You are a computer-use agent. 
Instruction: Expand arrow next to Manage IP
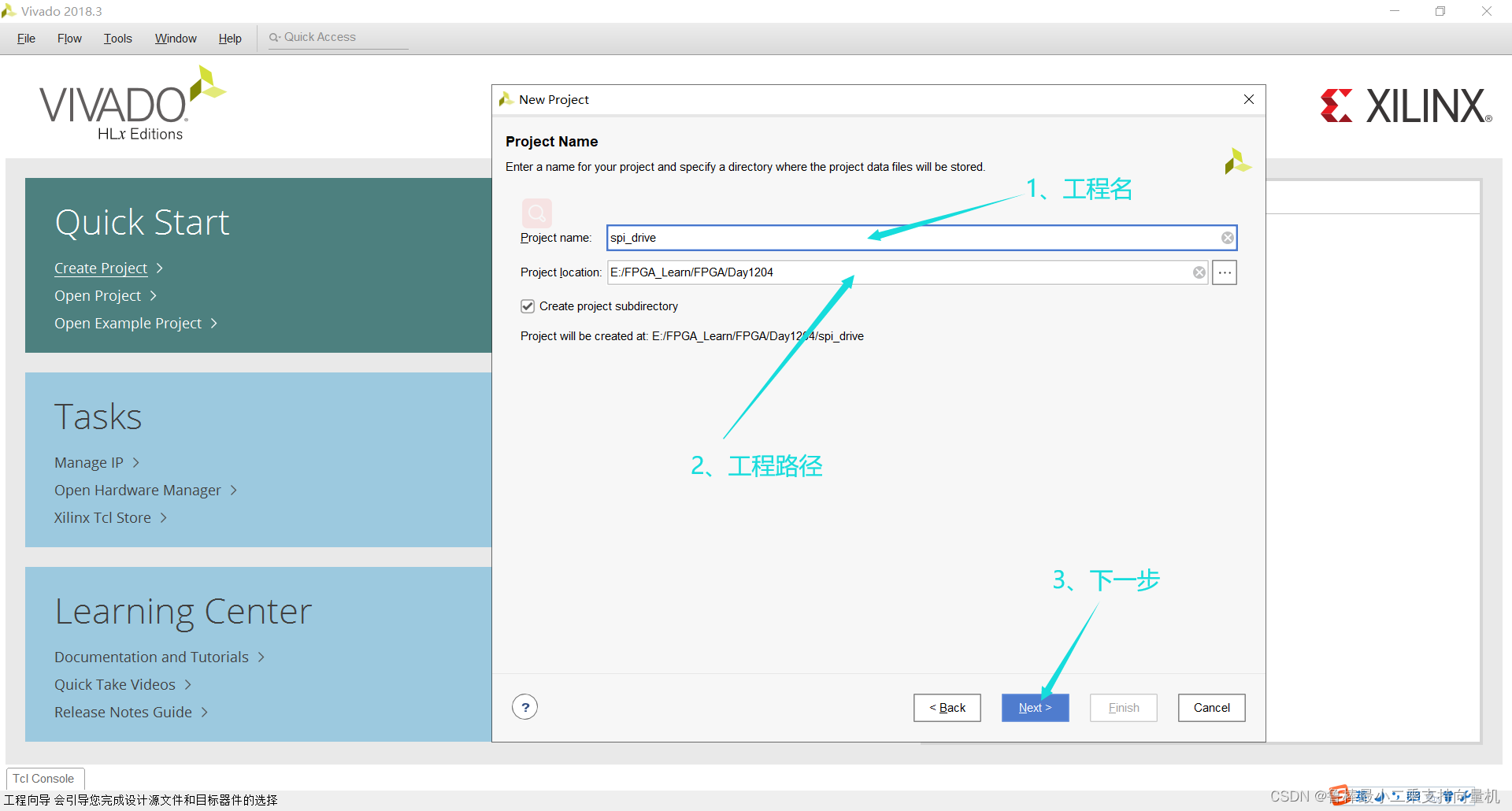coord(136,463)
